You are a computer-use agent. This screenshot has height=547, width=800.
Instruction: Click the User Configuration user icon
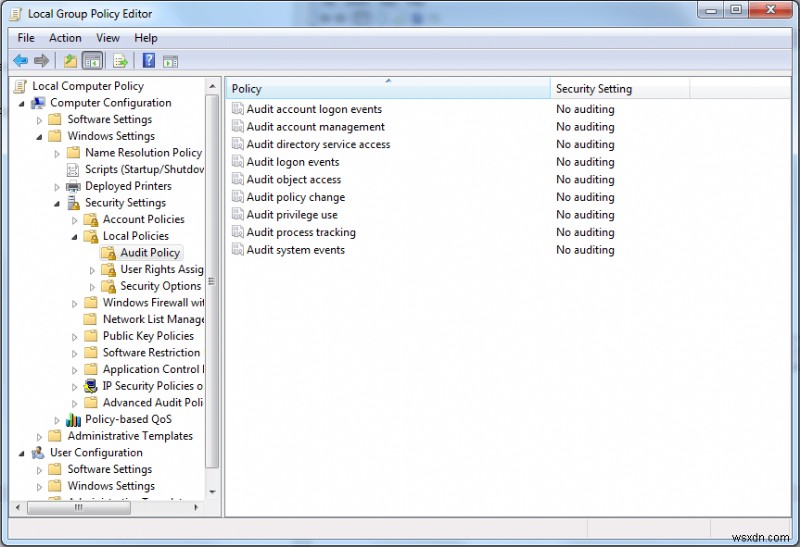click(x=38, y=453)
